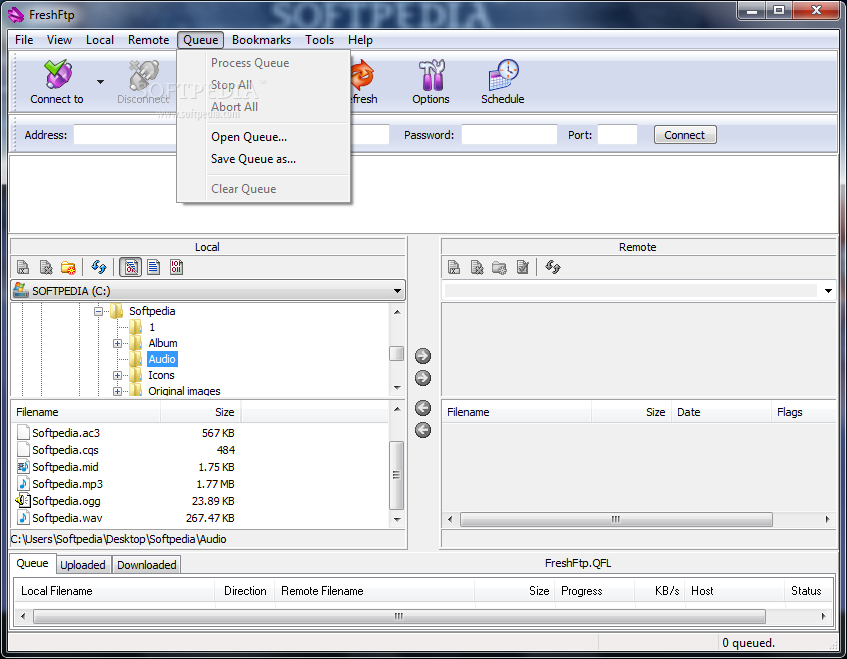This screenshot has width=847, height=659.
Task: Select the folder named 1 in tree
Action: (152, 327)
